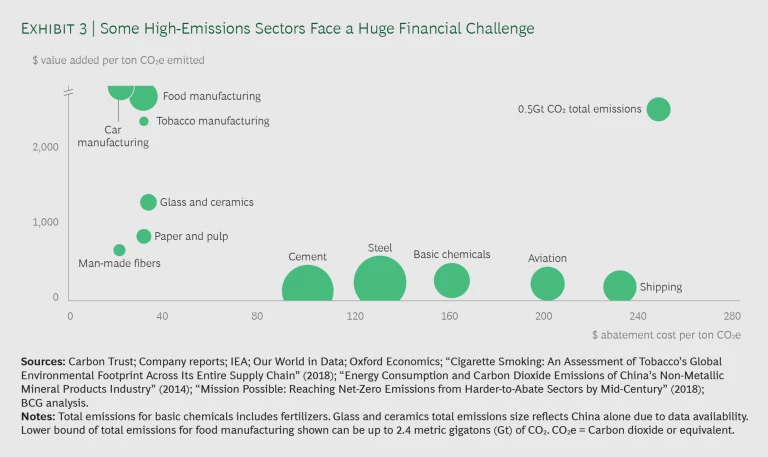Click the 2,000 y-axis tick label

(x=45, y=147)
